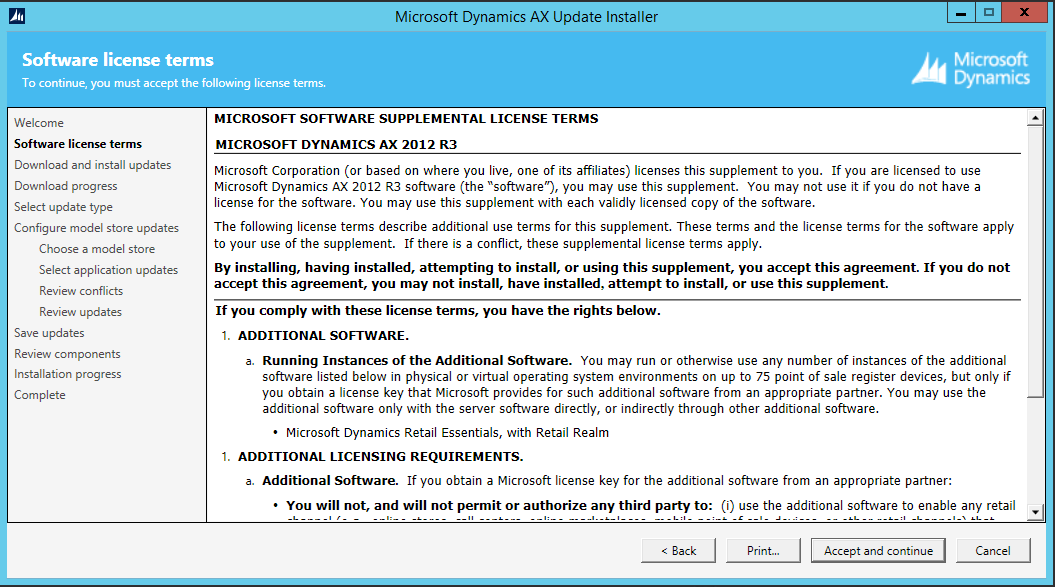The width and height of the screenshot is (1055, 587).
Task: Click the 'Software license terms' page title
Action: point(118,60)
